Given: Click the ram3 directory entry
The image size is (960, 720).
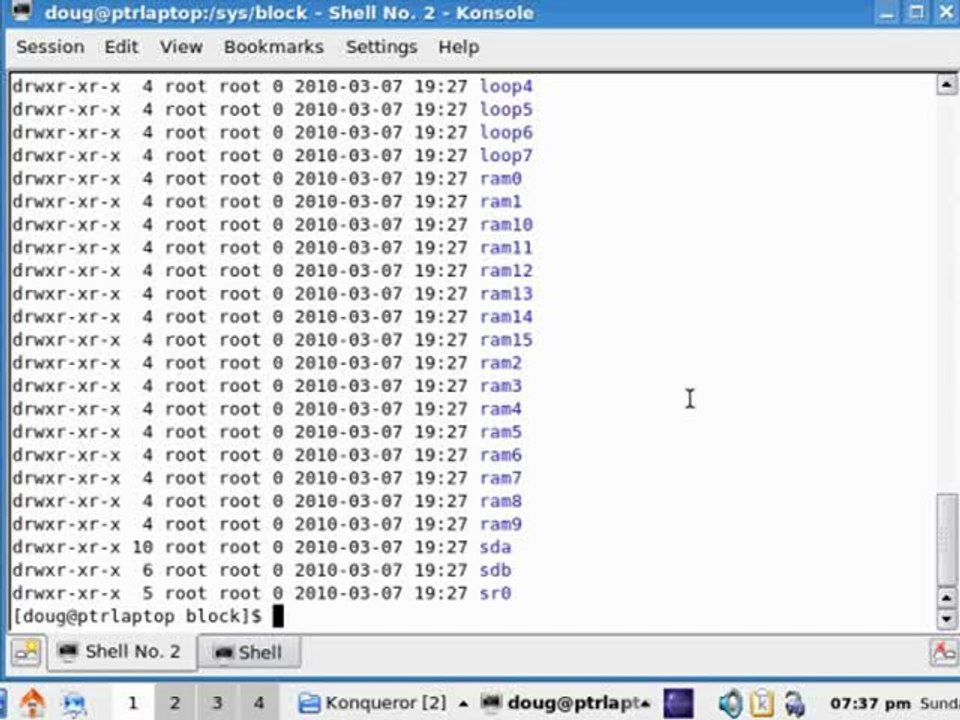Looking at the screenshot, I should [501, 386].
